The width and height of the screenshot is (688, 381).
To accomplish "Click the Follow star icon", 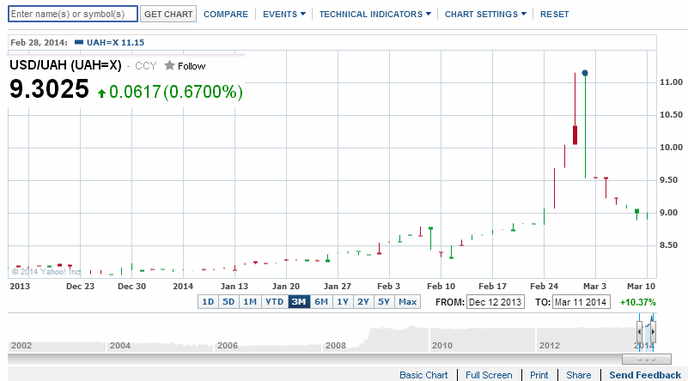I will (169, 66).
